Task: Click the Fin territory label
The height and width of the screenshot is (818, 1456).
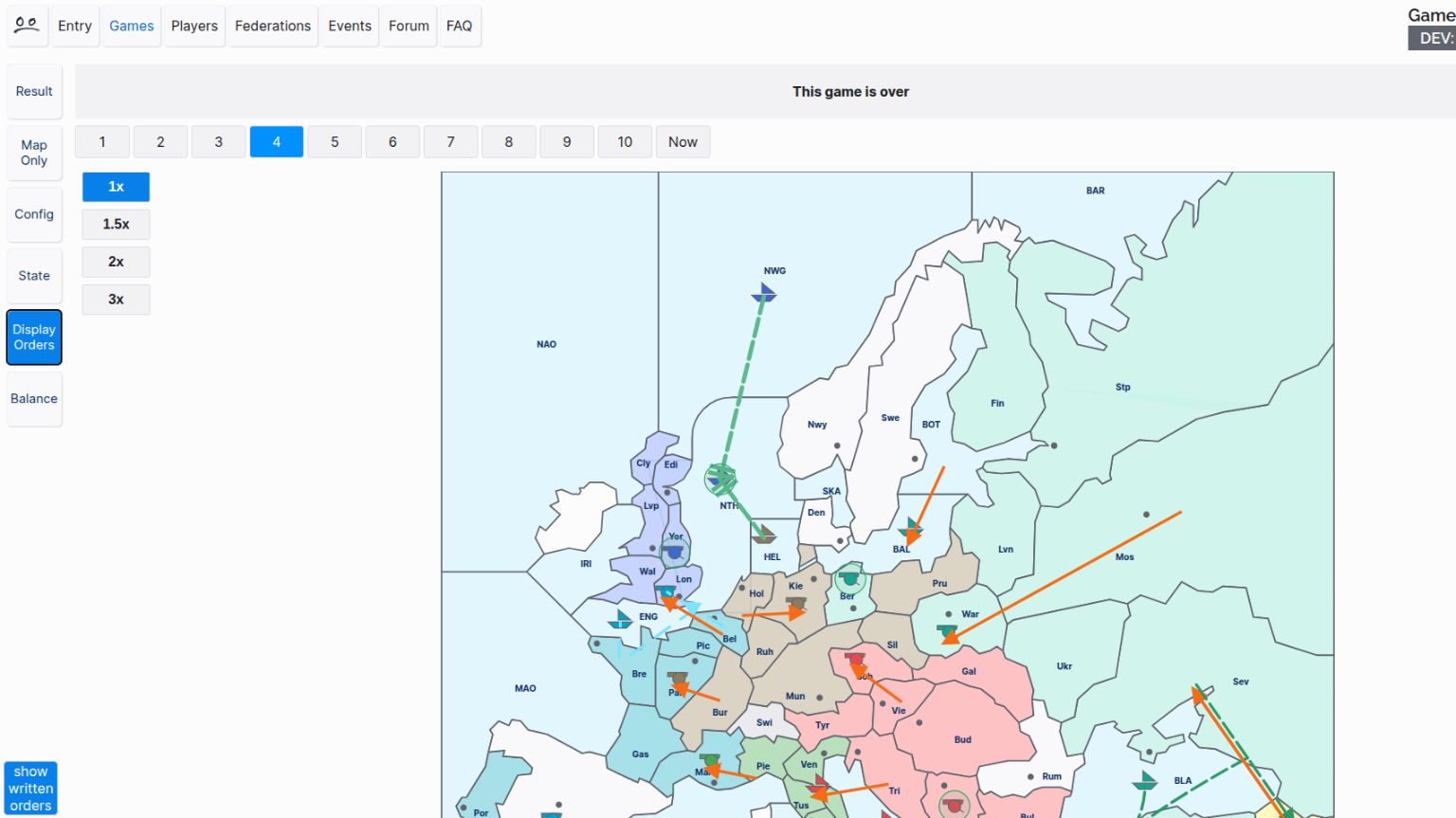Action: pyautogui.click(x=997, y=403)
